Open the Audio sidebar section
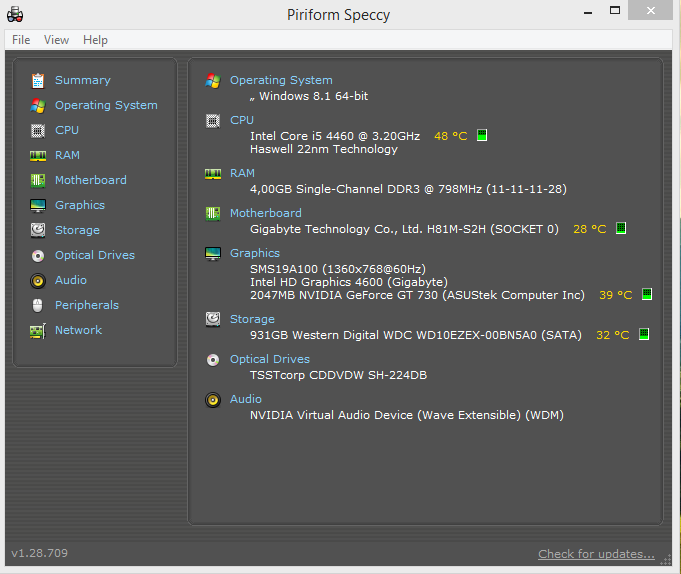 (71, 280)
